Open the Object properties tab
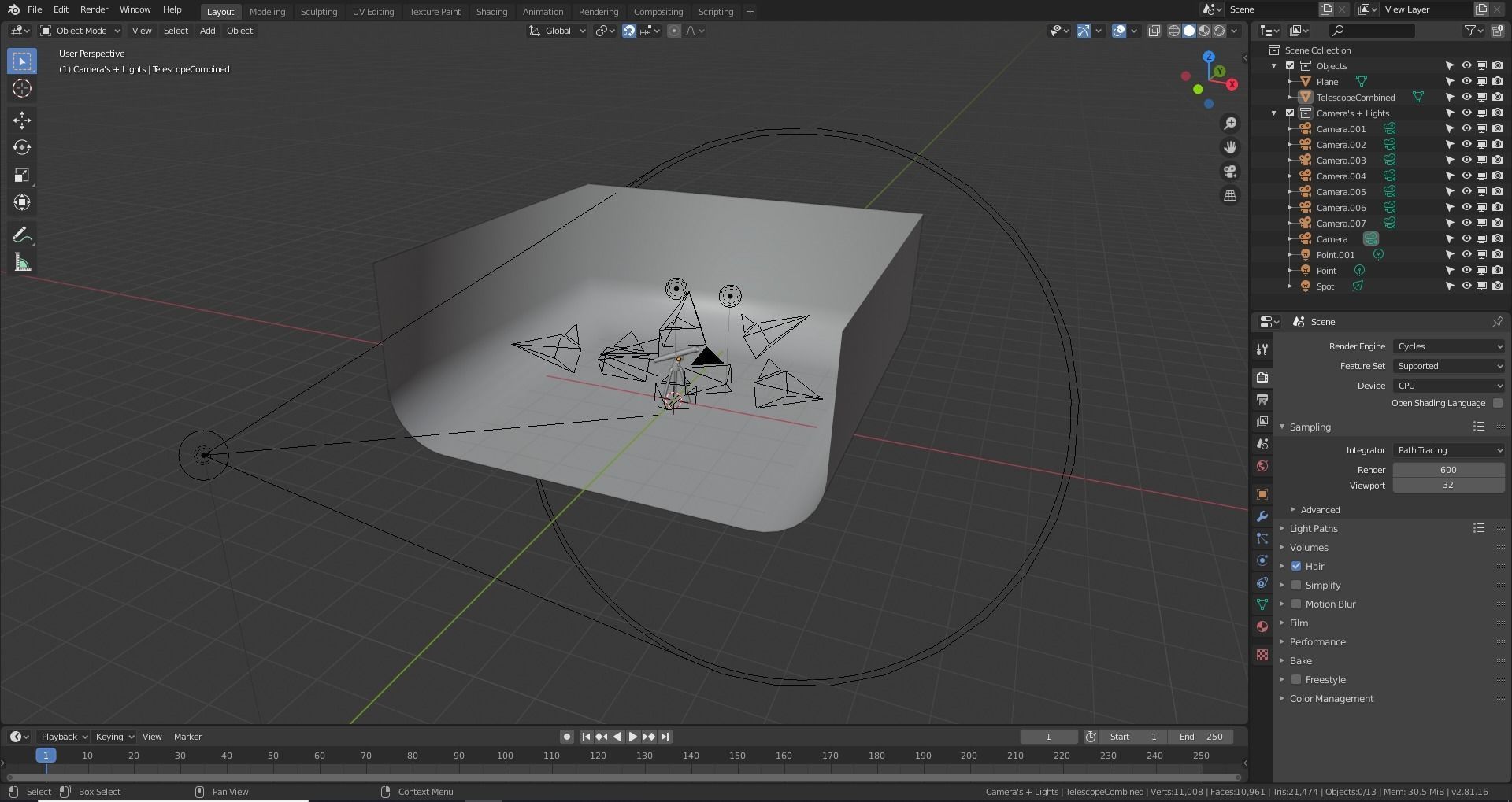The width and height of the screenshot is (1512, 802). click(1262, 494)
